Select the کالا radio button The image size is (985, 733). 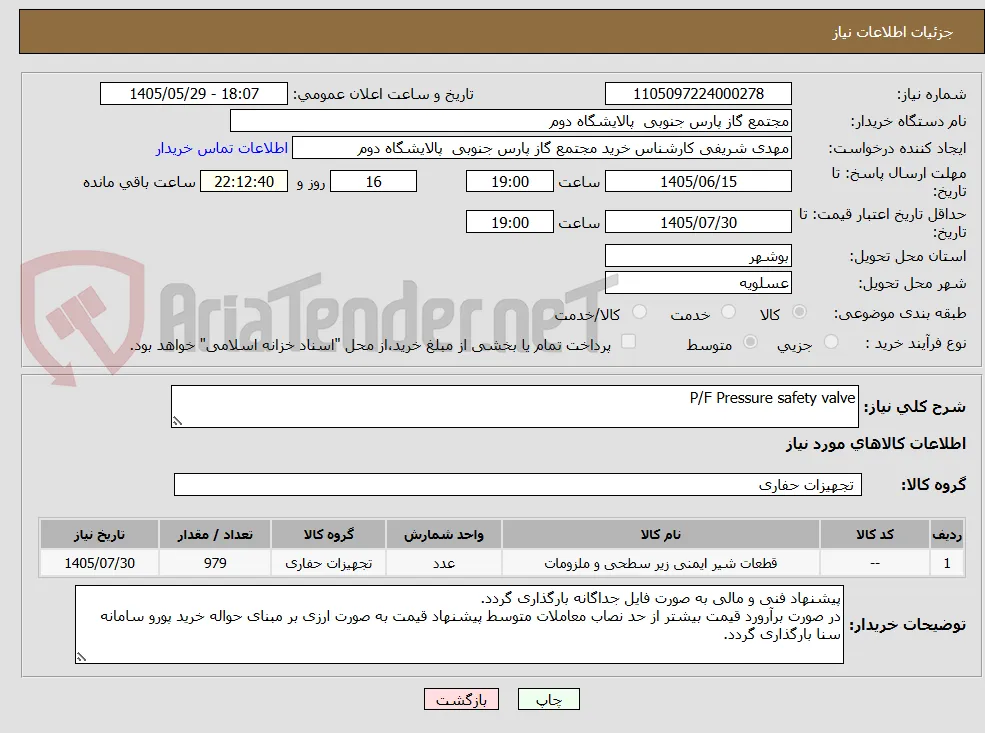click(x=799, y=312)
